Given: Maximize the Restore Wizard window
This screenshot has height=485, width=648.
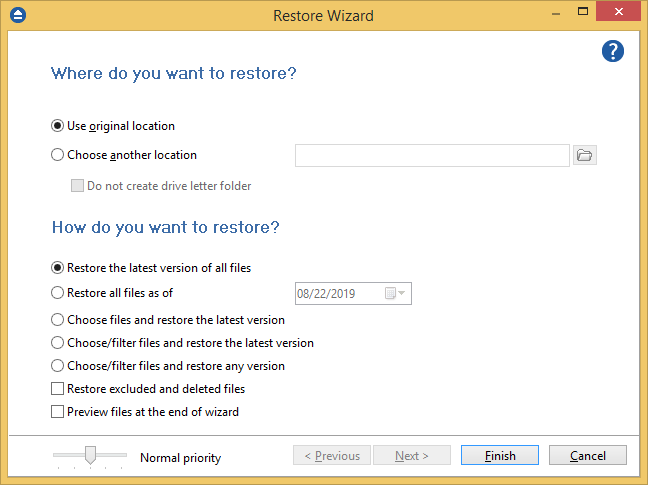Looking at the screenshot, I should 583,12.
